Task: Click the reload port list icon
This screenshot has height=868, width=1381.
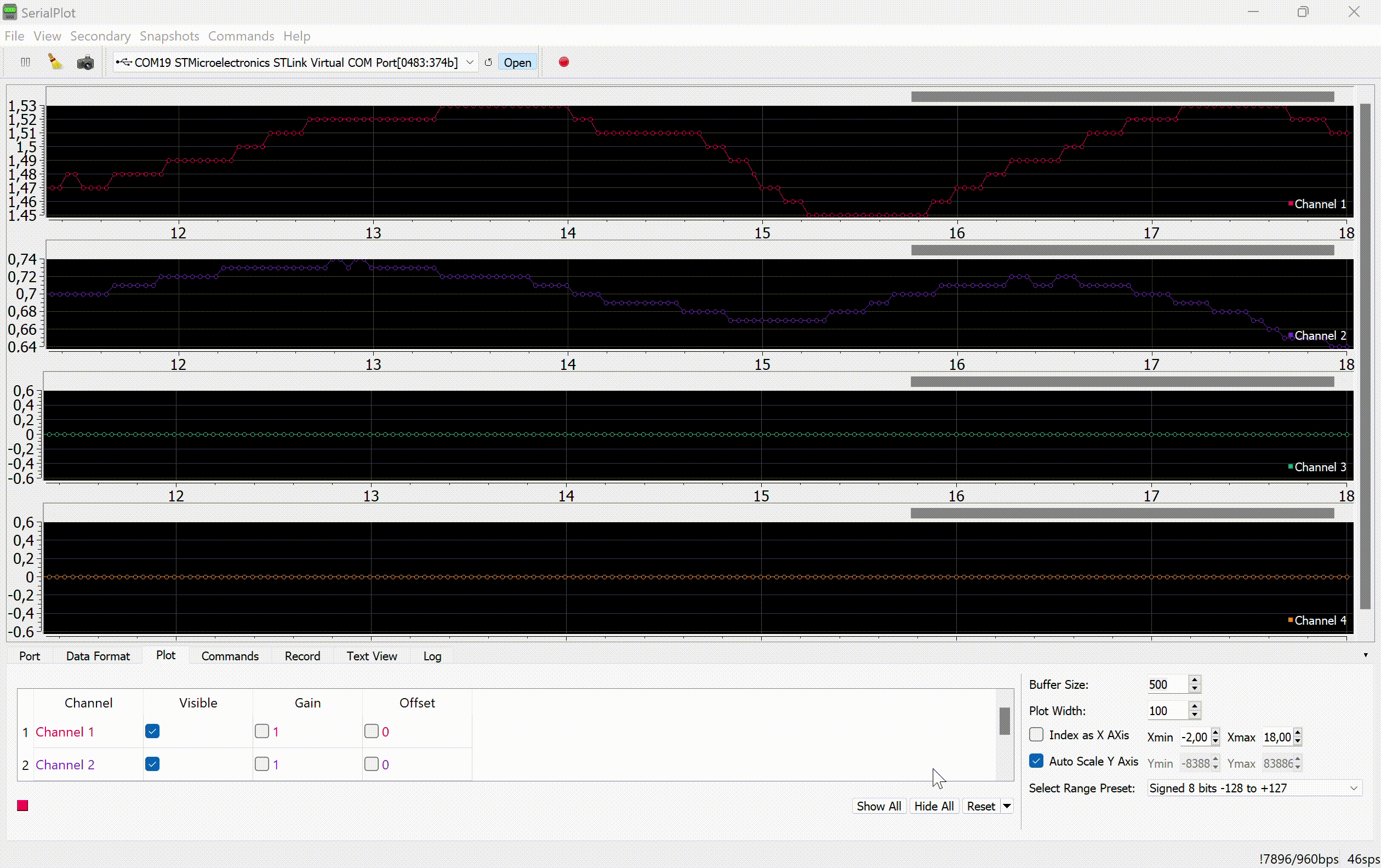Action: pos(489,62)
